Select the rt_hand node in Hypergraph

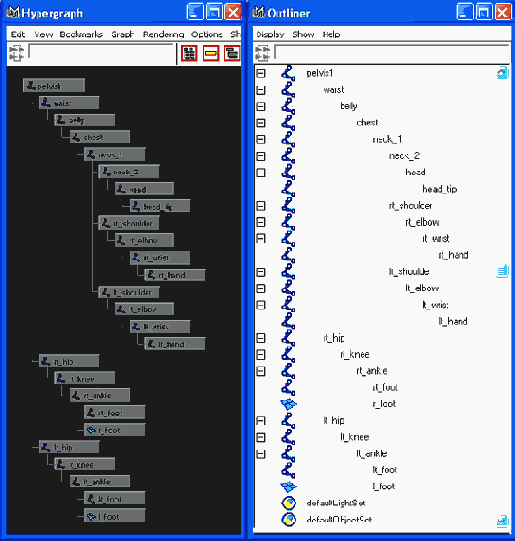175,275
